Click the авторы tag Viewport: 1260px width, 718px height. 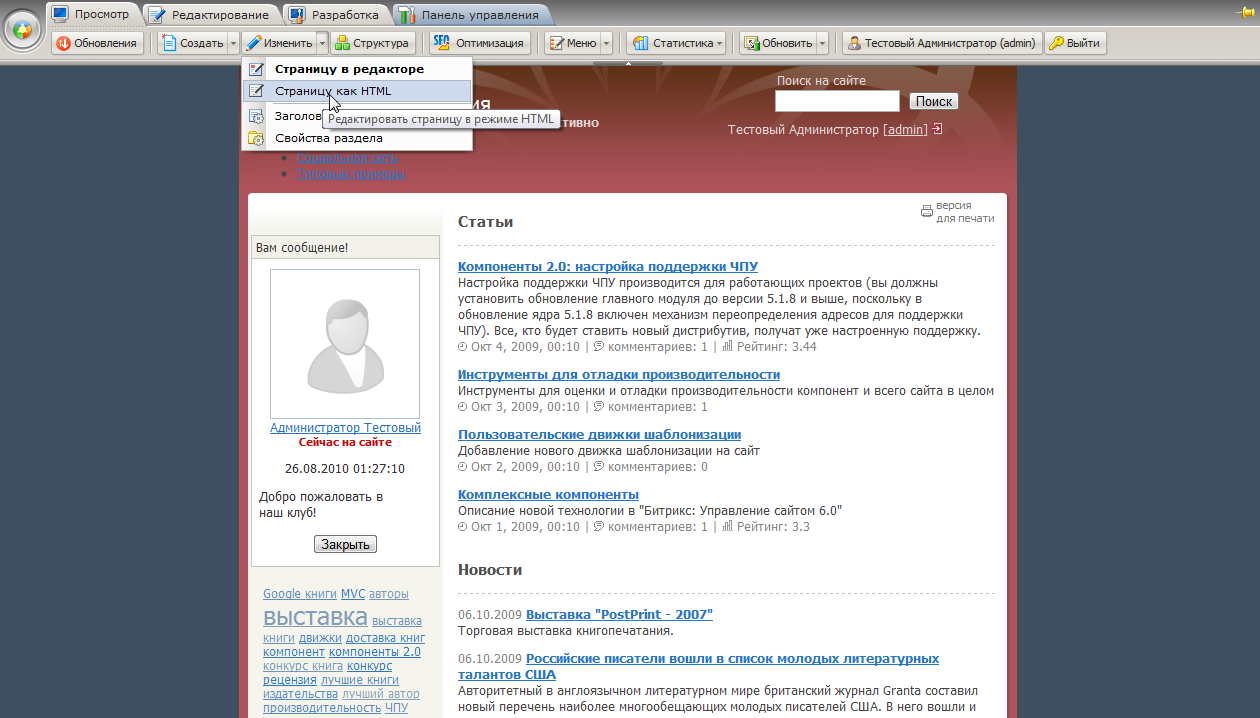(x=389, y=594)
